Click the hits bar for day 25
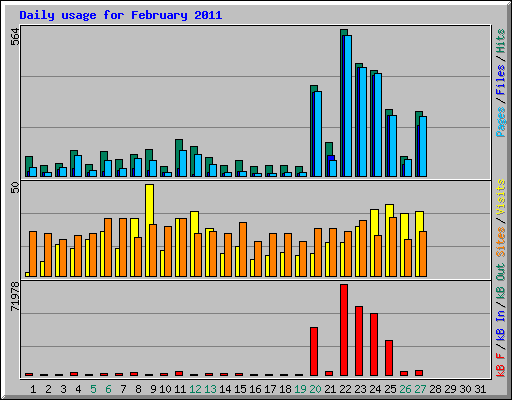The image size is (512, 400). pyautogui.click(x=387, y=143)
